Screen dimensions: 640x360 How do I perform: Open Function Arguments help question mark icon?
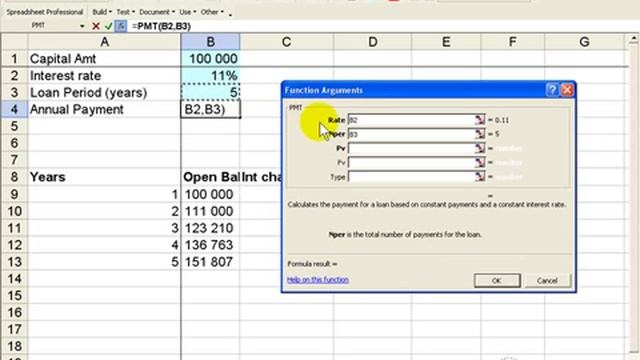[552, 90]
